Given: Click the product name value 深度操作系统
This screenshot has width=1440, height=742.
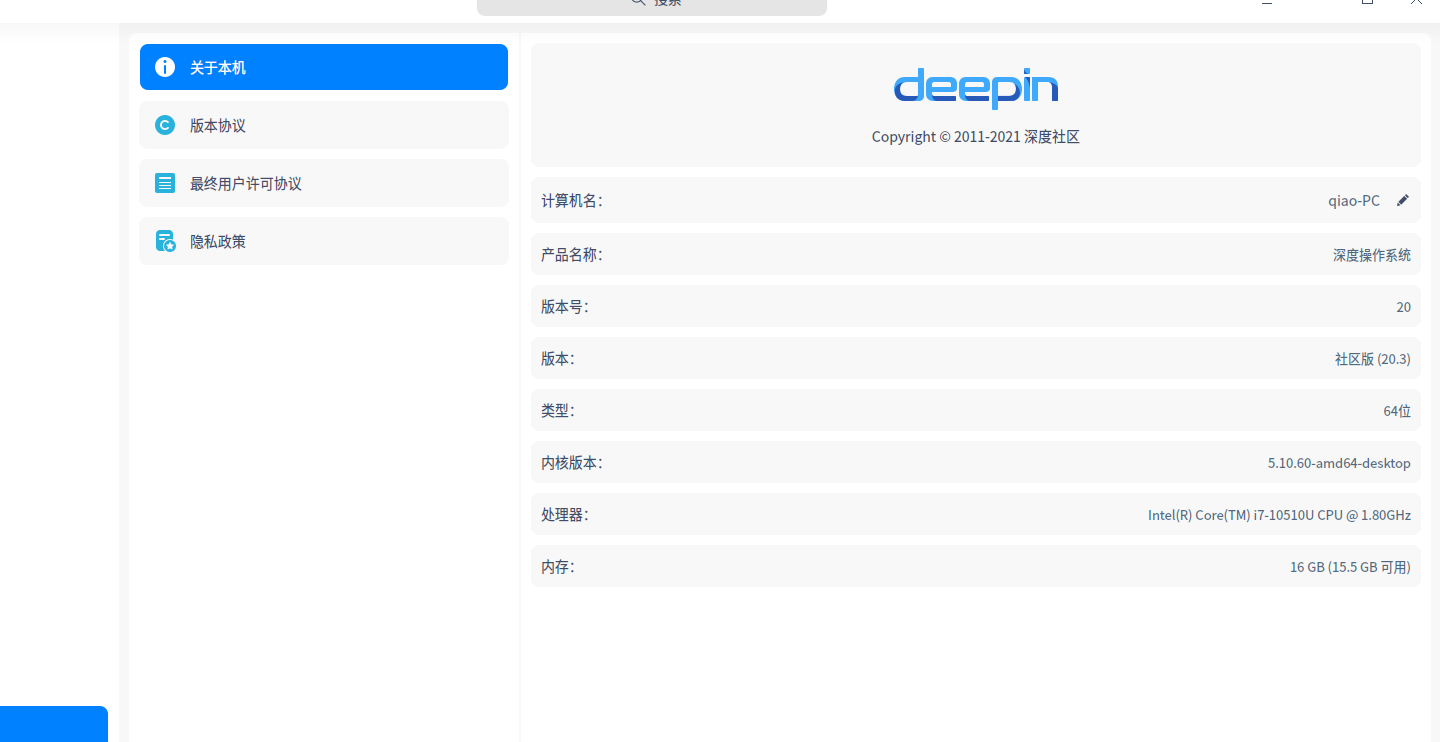Looking at the screenshot, I should click(x=1372, y=255).
